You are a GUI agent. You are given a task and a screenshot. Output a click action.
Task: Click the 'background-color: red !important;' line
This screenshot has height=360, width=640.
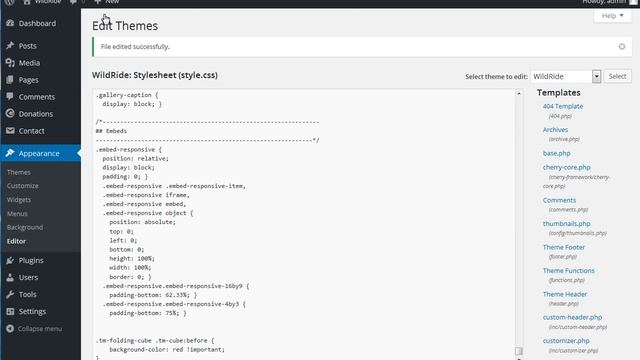[167, 350]
